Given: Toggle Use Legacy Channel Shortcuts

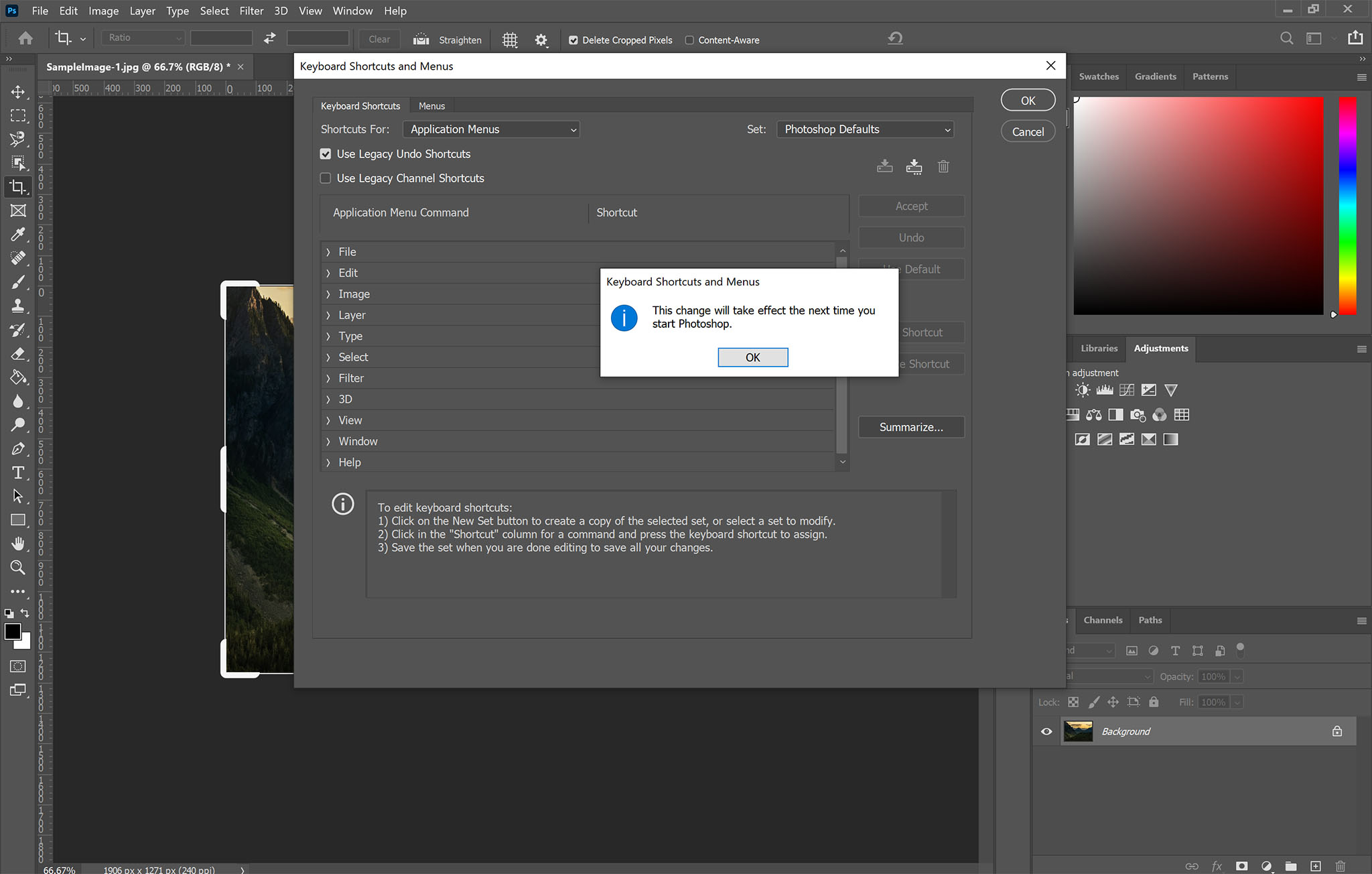Looking at the screenshot, I should [326, 178].
